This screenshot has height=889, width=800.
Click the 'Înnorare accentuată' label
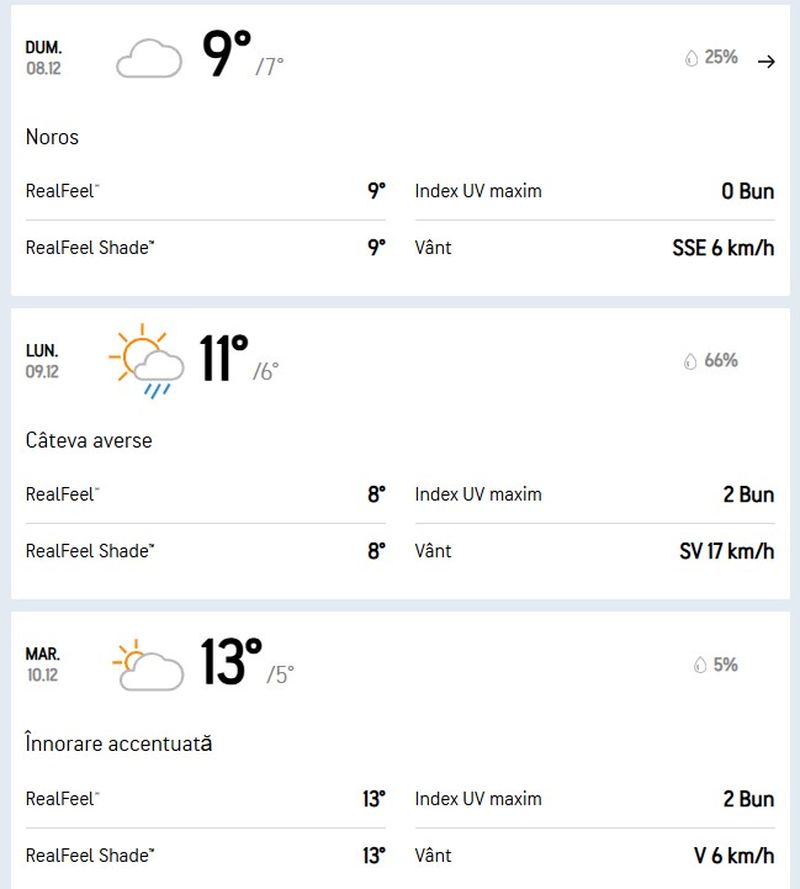pos(119,744)
